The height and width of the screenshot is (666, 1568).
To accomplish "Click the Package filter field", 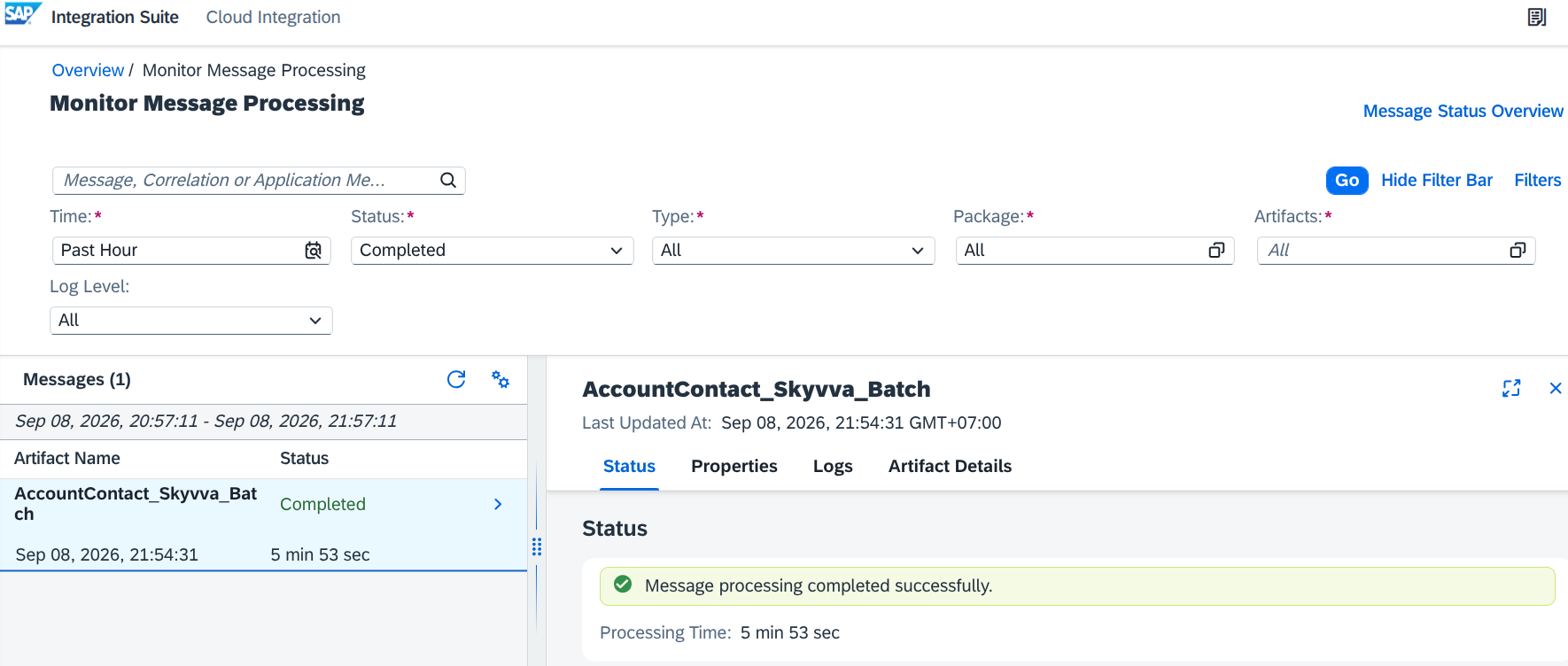I will (1095, 251).
